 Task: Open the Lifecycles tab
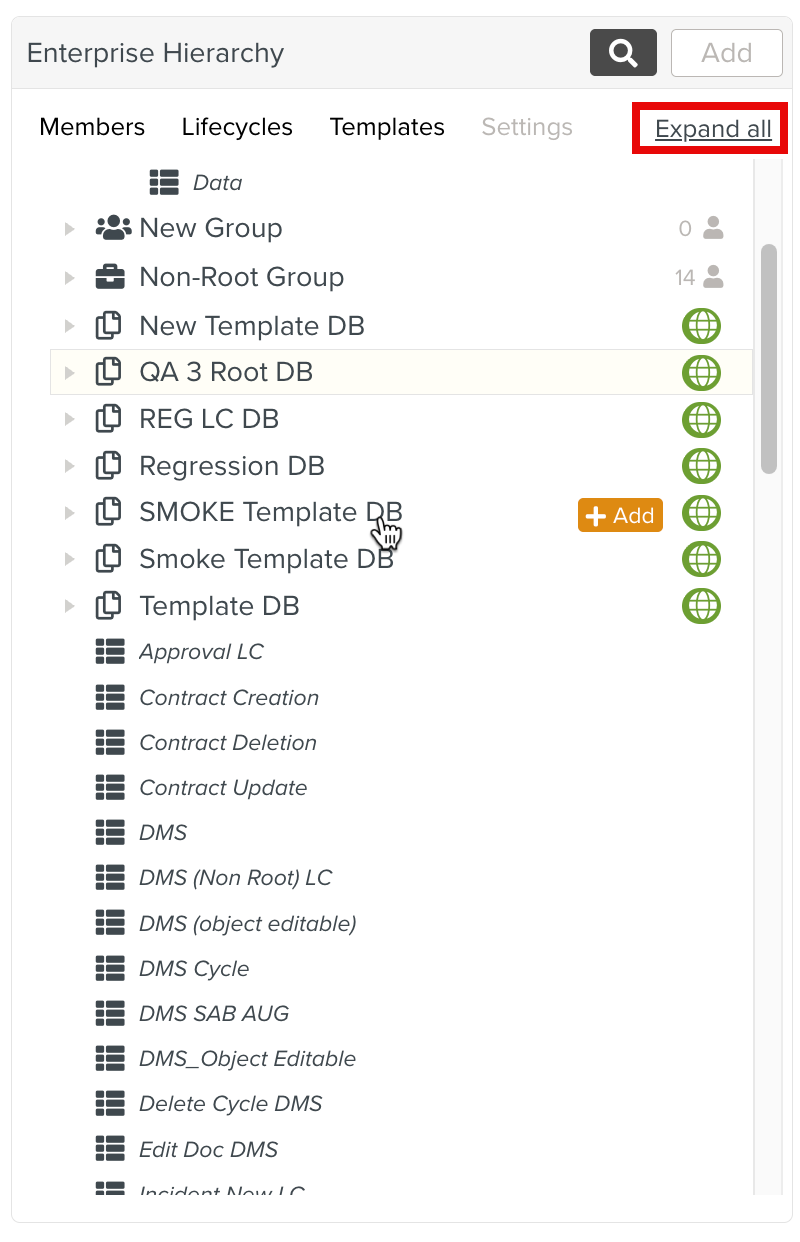click(x=237, y=127)
